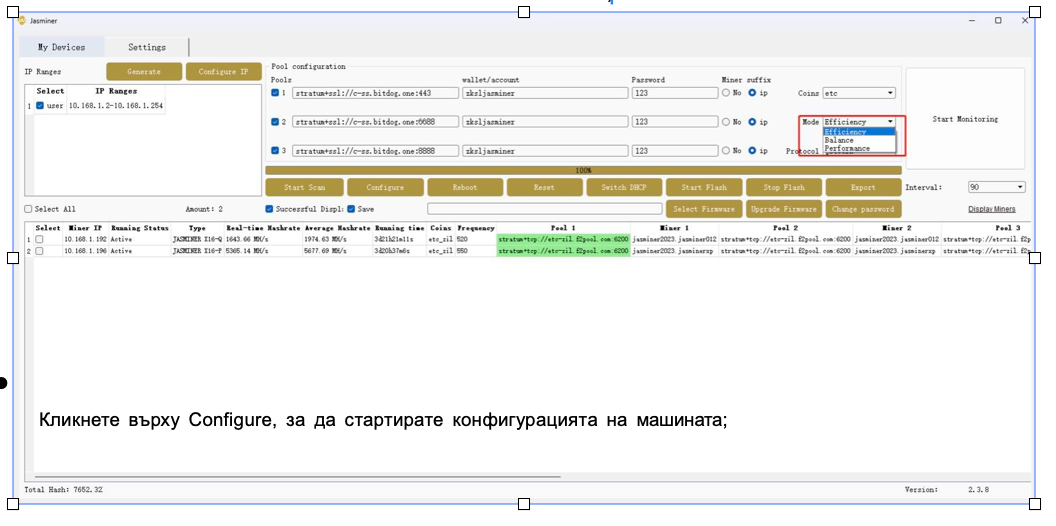This screenshot has width=1056, height=526.
Task: Click the pool 3 URL field ending :8888
Action: (375, 151)
